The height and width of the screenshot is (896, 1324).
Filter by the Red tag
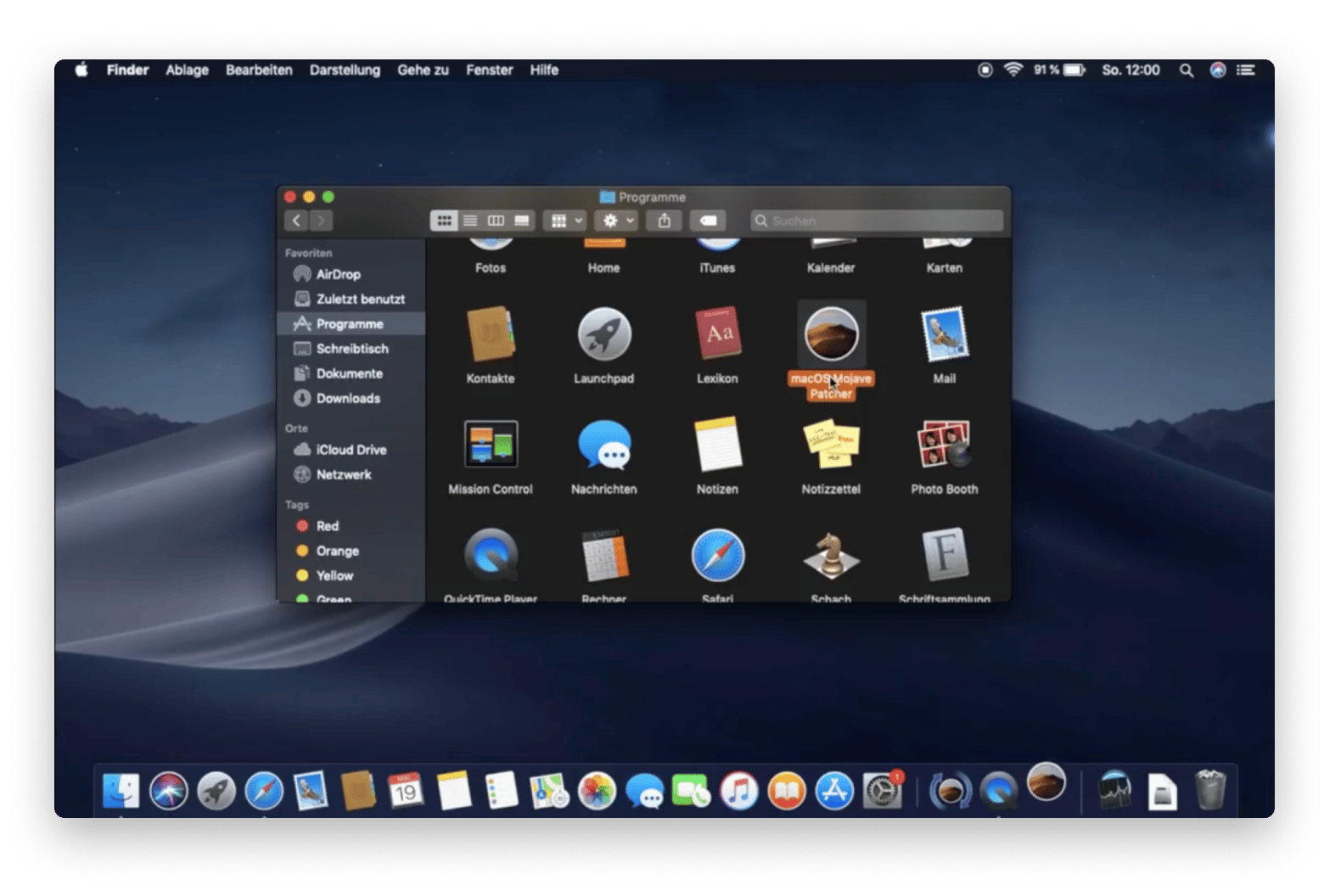coord(351,526)
